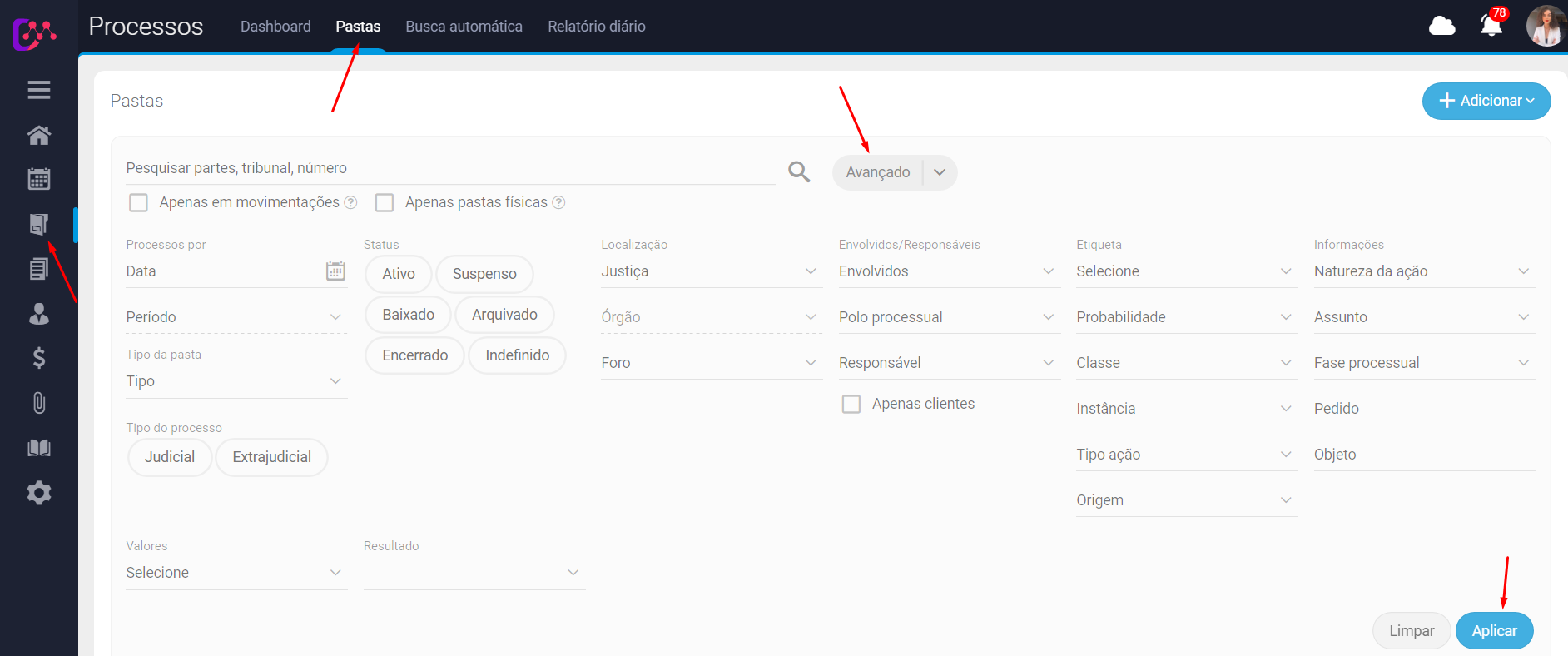Click the notification bell icon
The width and height of the screenshot is (1568, 656).
(x=1491, y=26)
